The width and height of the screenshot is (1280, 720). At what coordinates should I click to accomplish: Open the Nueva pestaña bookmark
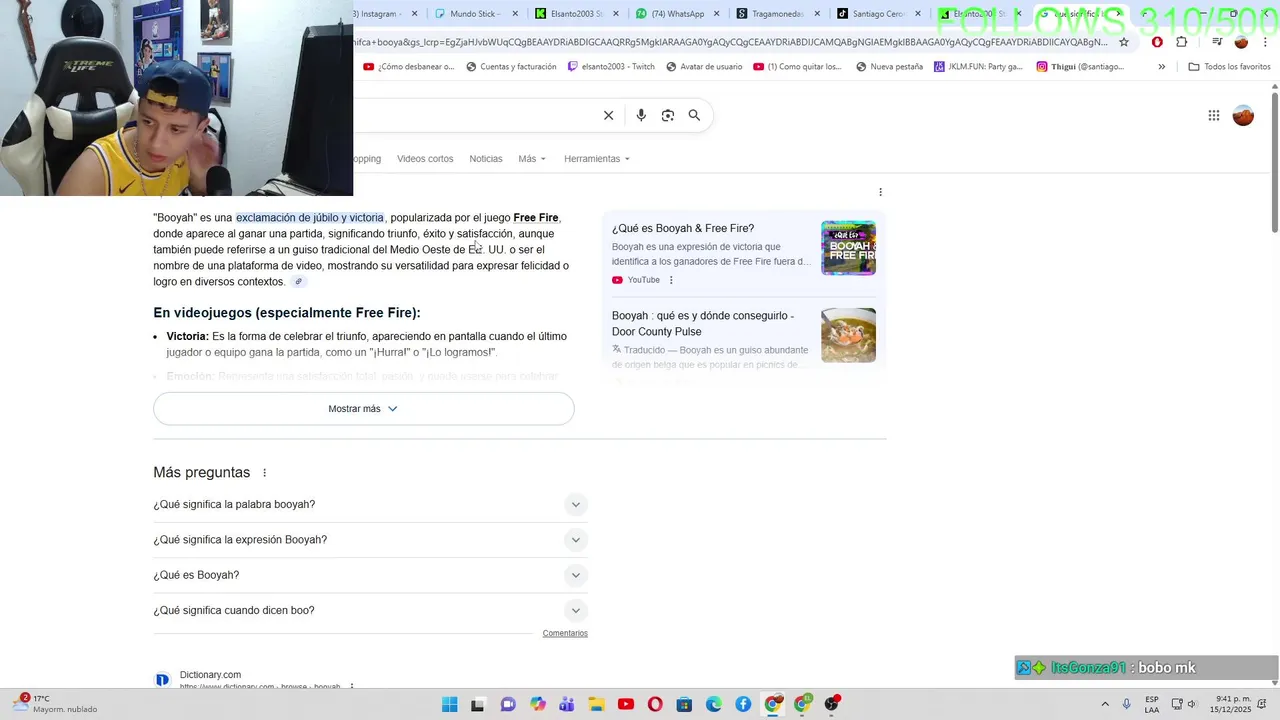889,67
